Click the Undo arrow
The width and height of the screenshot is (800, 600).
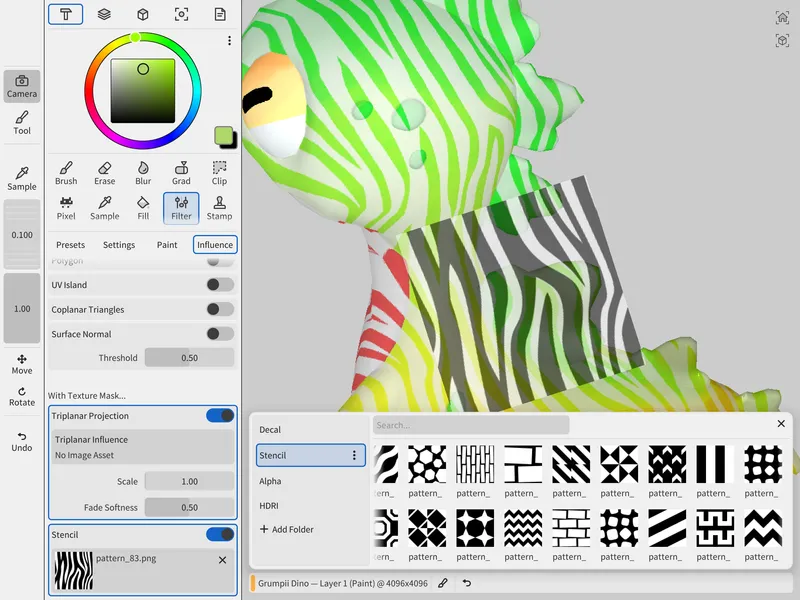point(22,441)
